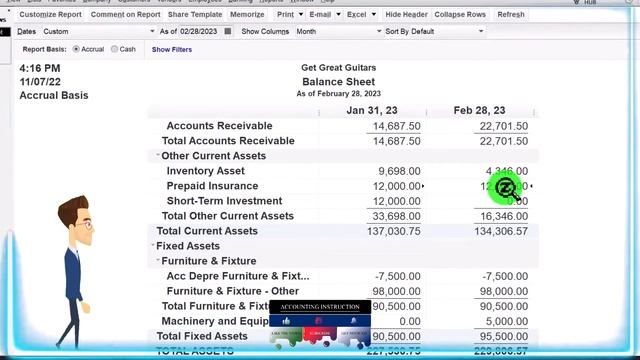
Task: Click the Feb 28, 23 column header
Action: pos(479,111)
